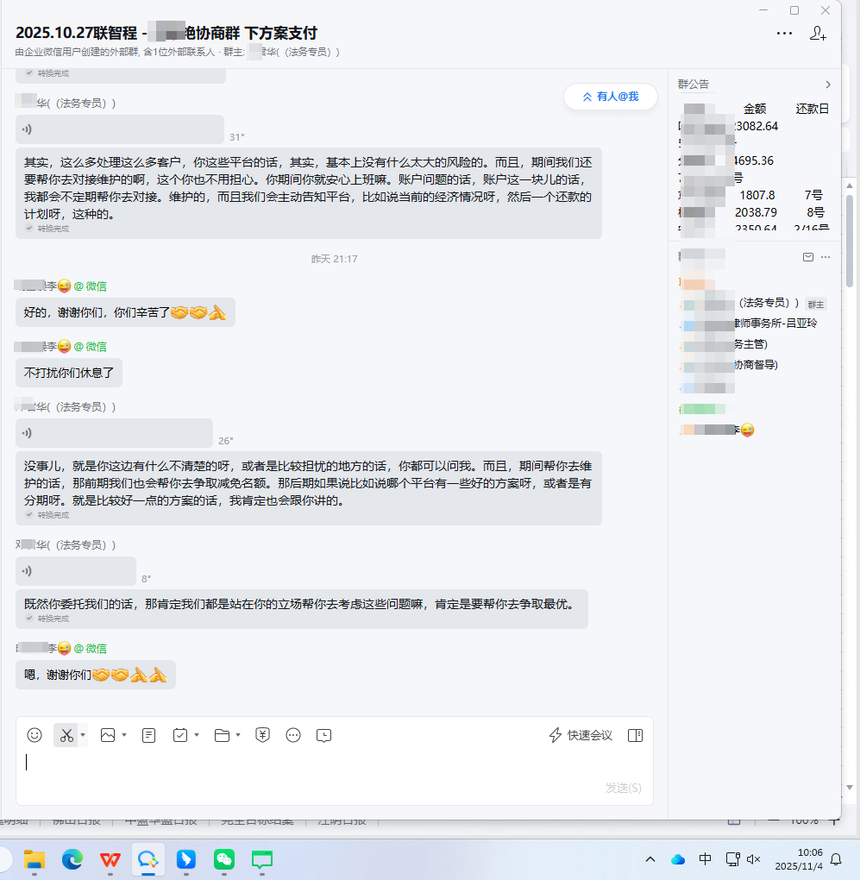Click the 发送(S) send button
This screenshot has width=860, height=880.
pyautogui.click(x=623, y=788)
